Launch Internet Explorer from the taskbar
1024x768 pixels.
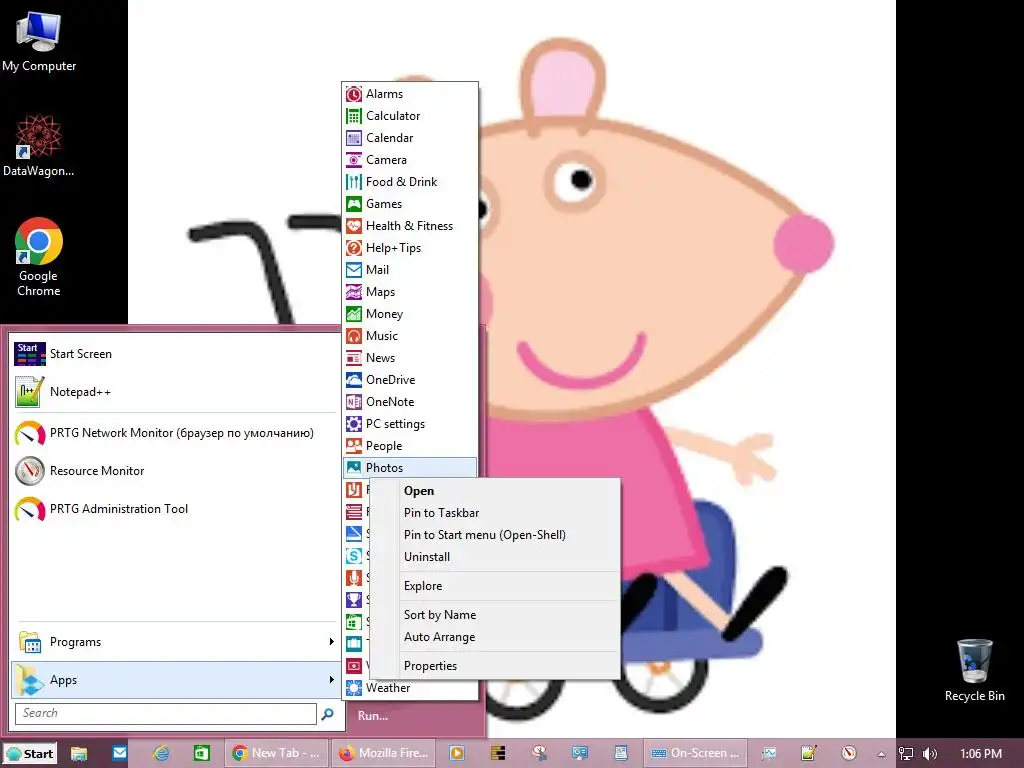[x=161, y=754]
